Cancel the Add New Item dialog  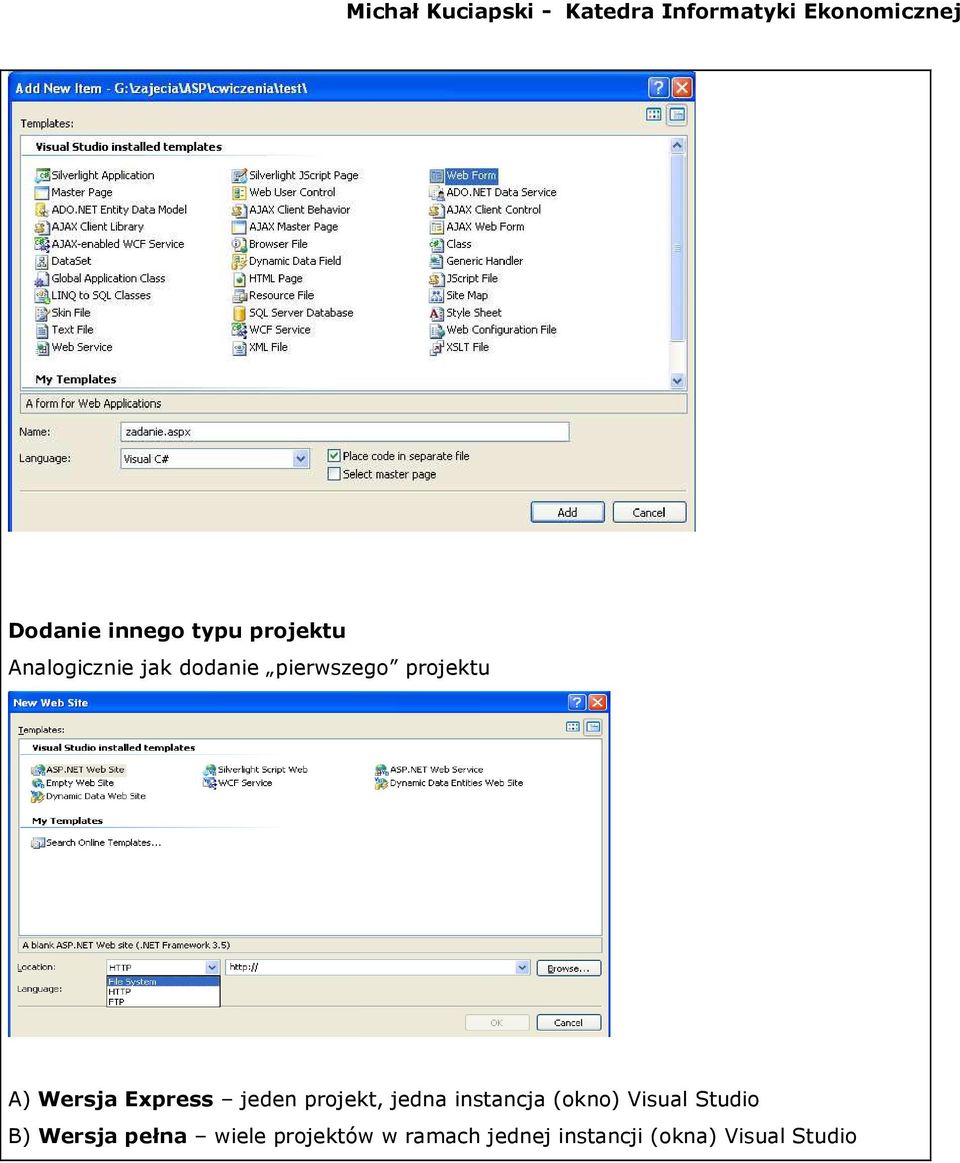pos(649,513)
